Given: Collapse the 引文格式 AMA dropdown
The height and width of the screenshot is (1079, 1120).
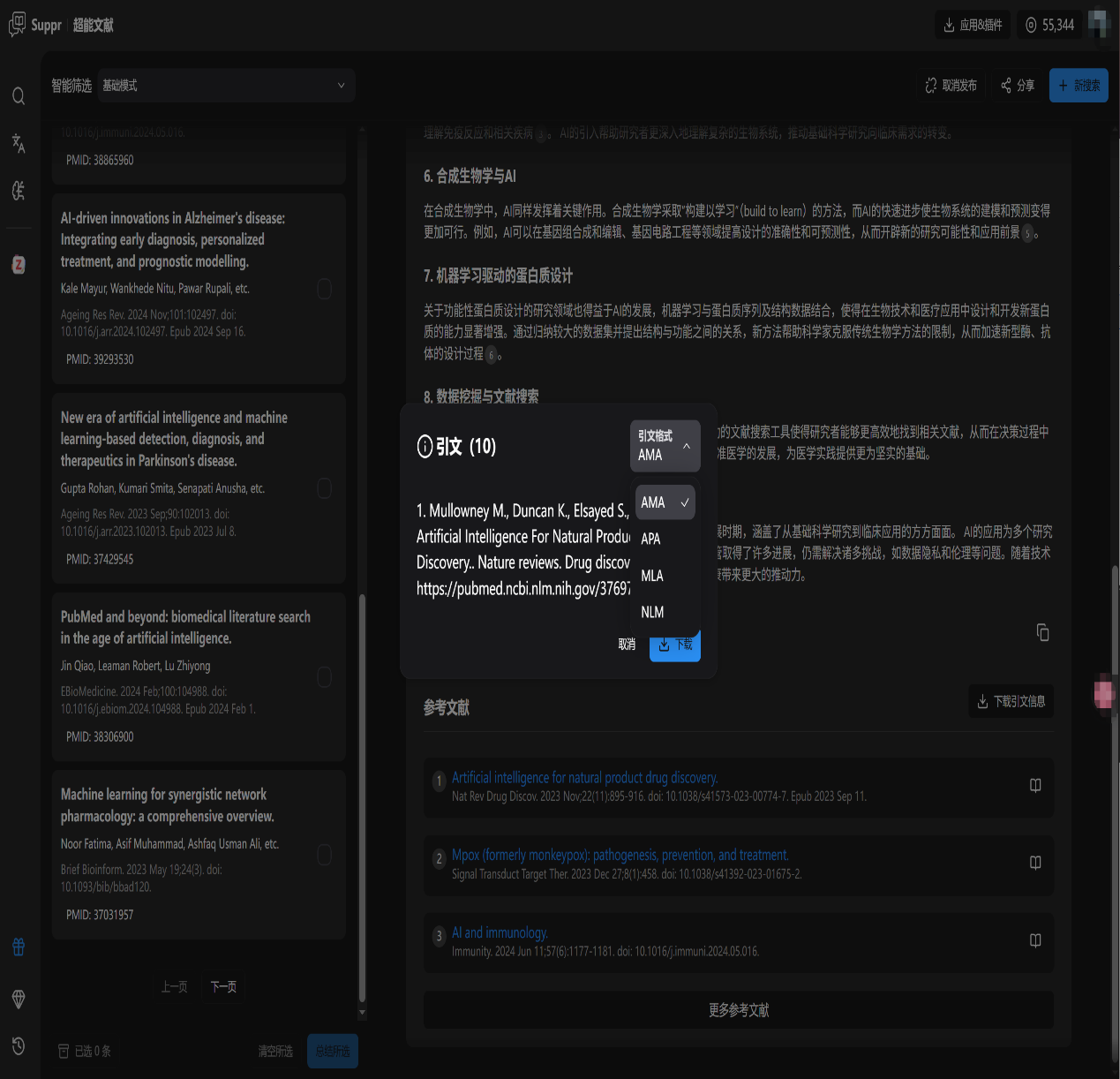Looking at the screenshot, I should click(x=665, y=446).
